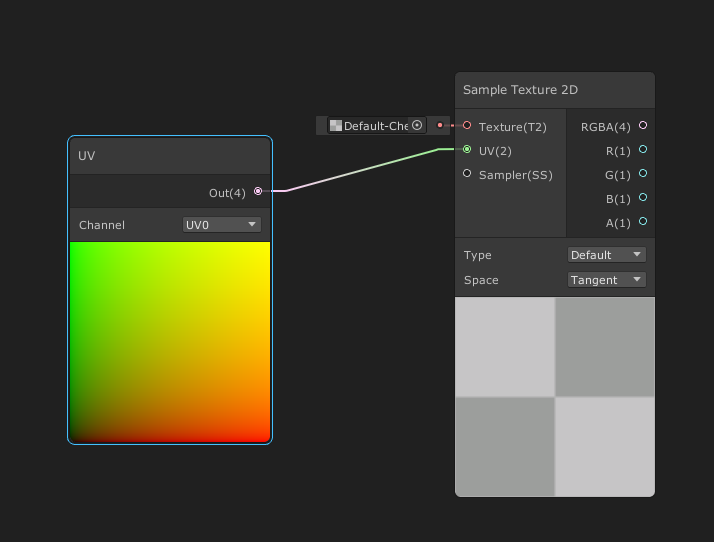The width and height of the screenshot is (714, 542).
Task: Click the checker texture preview
Action: (555, 396)
